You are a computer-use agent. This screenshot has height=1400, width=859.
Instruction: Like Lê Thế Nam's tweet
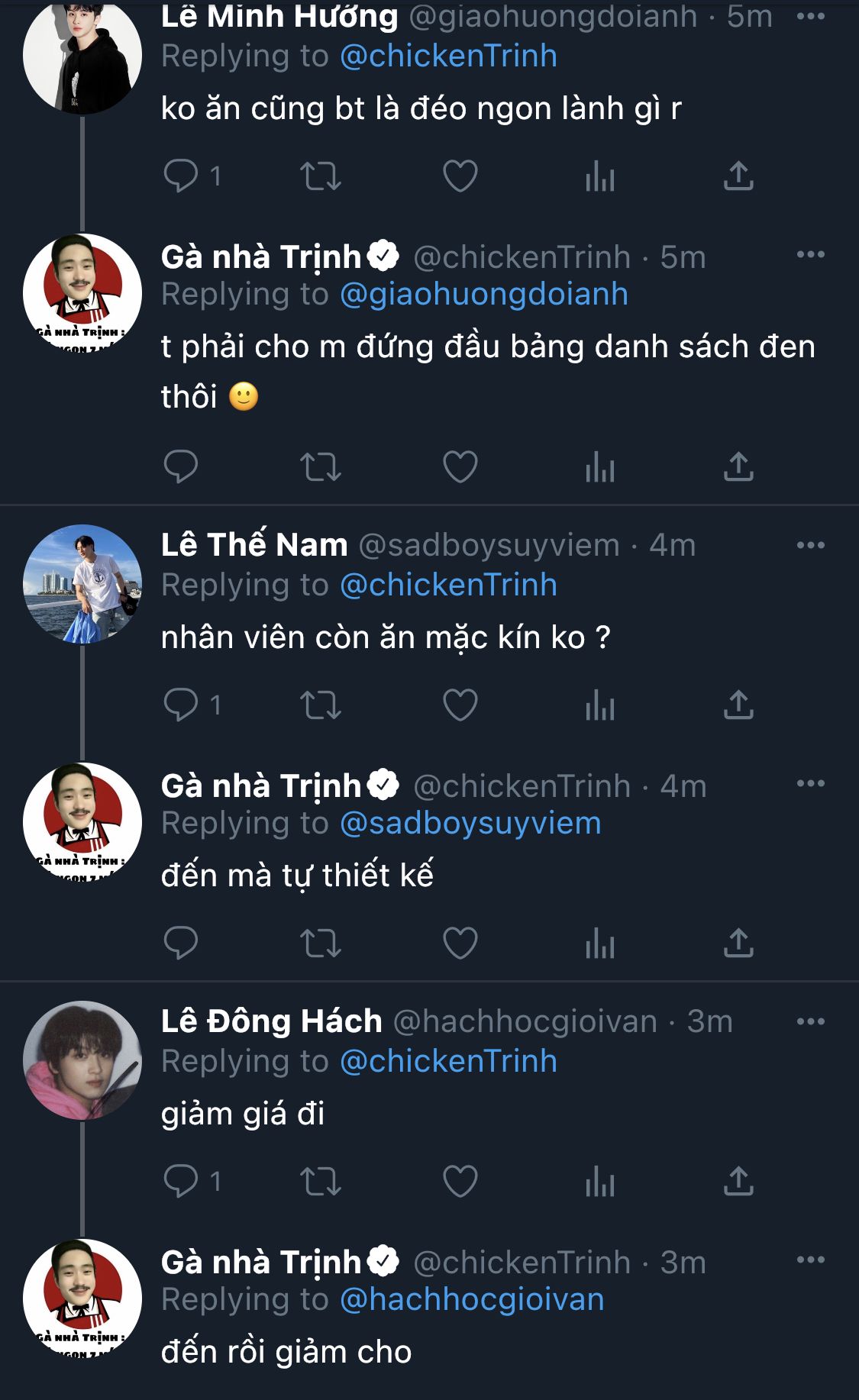coord(460,705)
